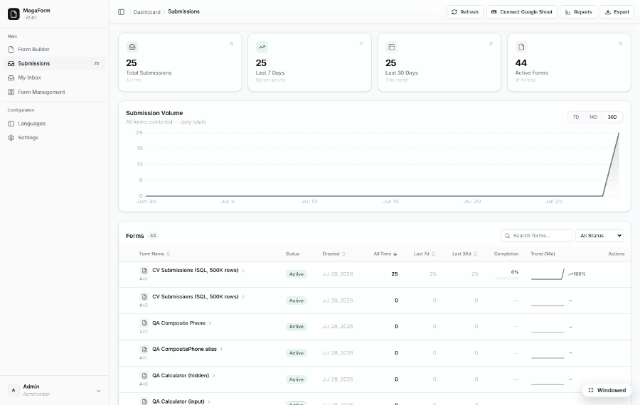
Task: Expand the CV Submissions row chevron with 25 submissions
Action: click(x=243, y=270)
